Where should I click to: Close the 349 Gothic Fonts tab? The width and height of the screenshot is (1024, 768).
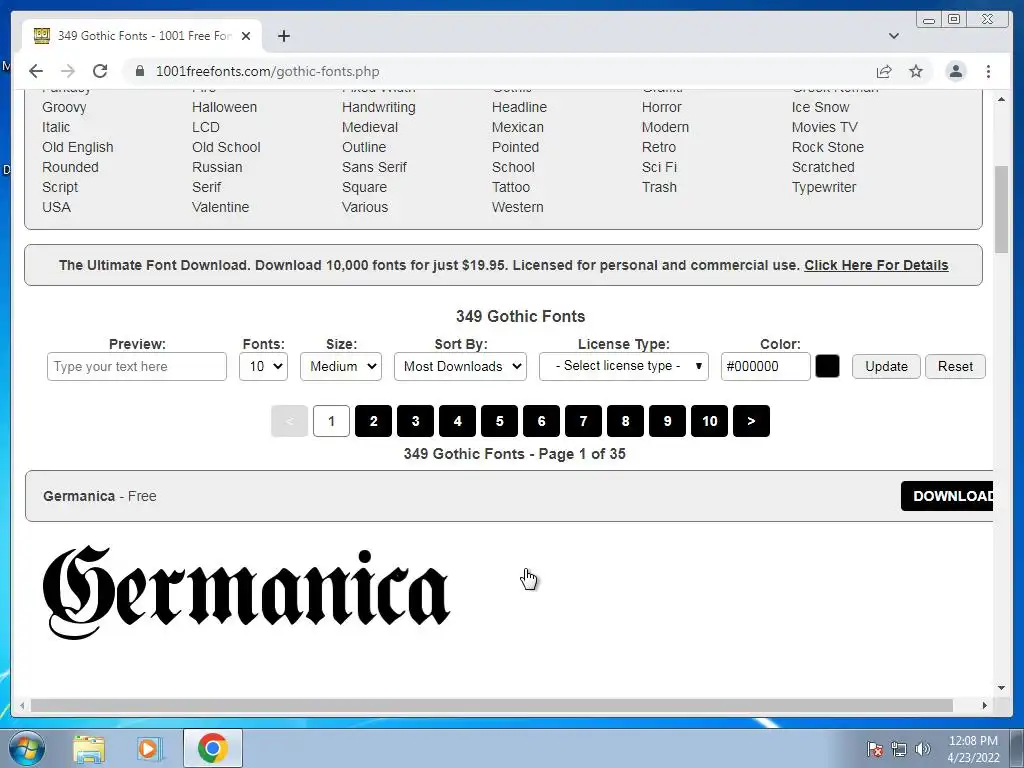[x=246, y=36]
